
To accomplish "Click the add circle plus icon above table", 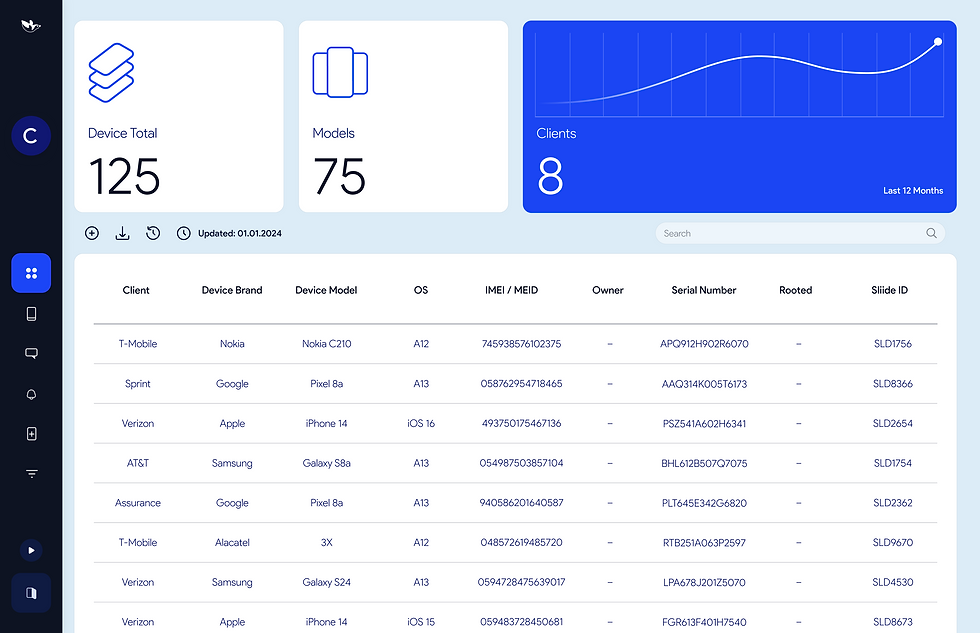I will [x=92, y=233].
